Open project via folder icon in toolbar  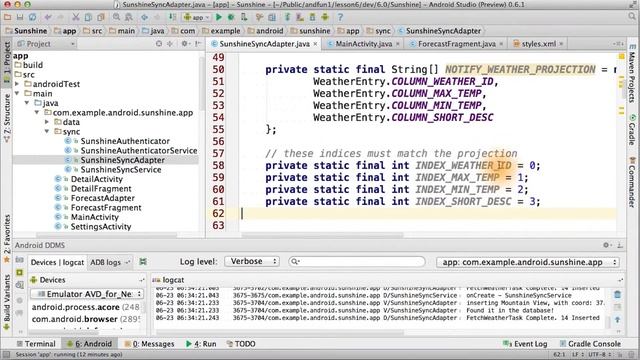[x=7, y=17]
